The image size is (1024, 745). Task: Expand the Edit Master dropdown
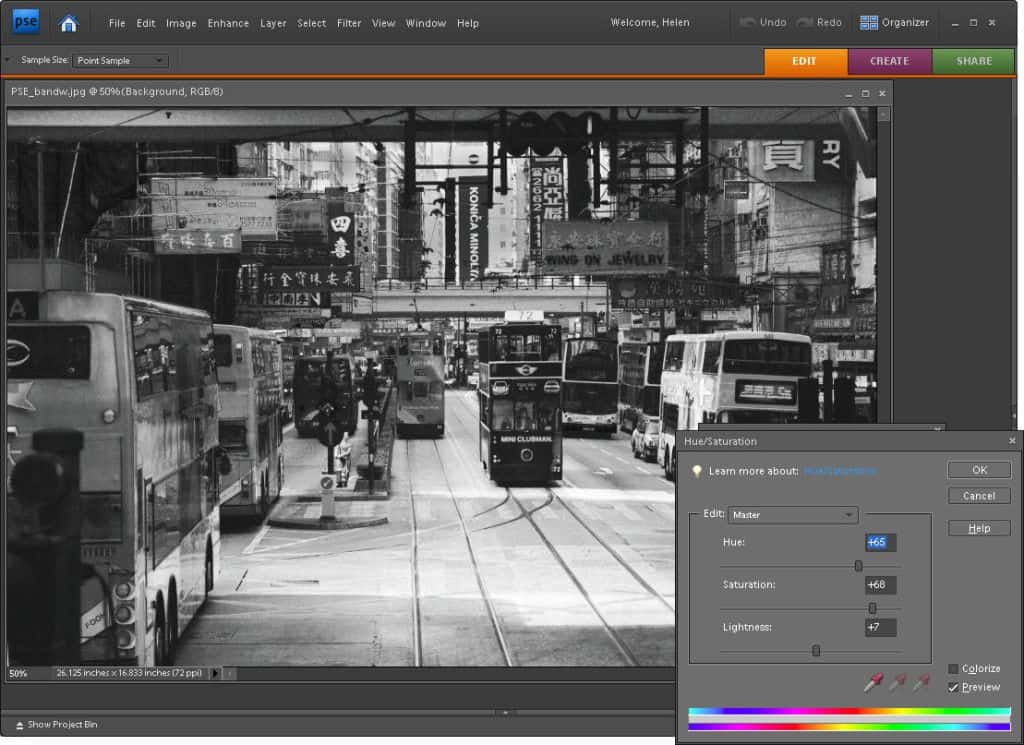793,515
